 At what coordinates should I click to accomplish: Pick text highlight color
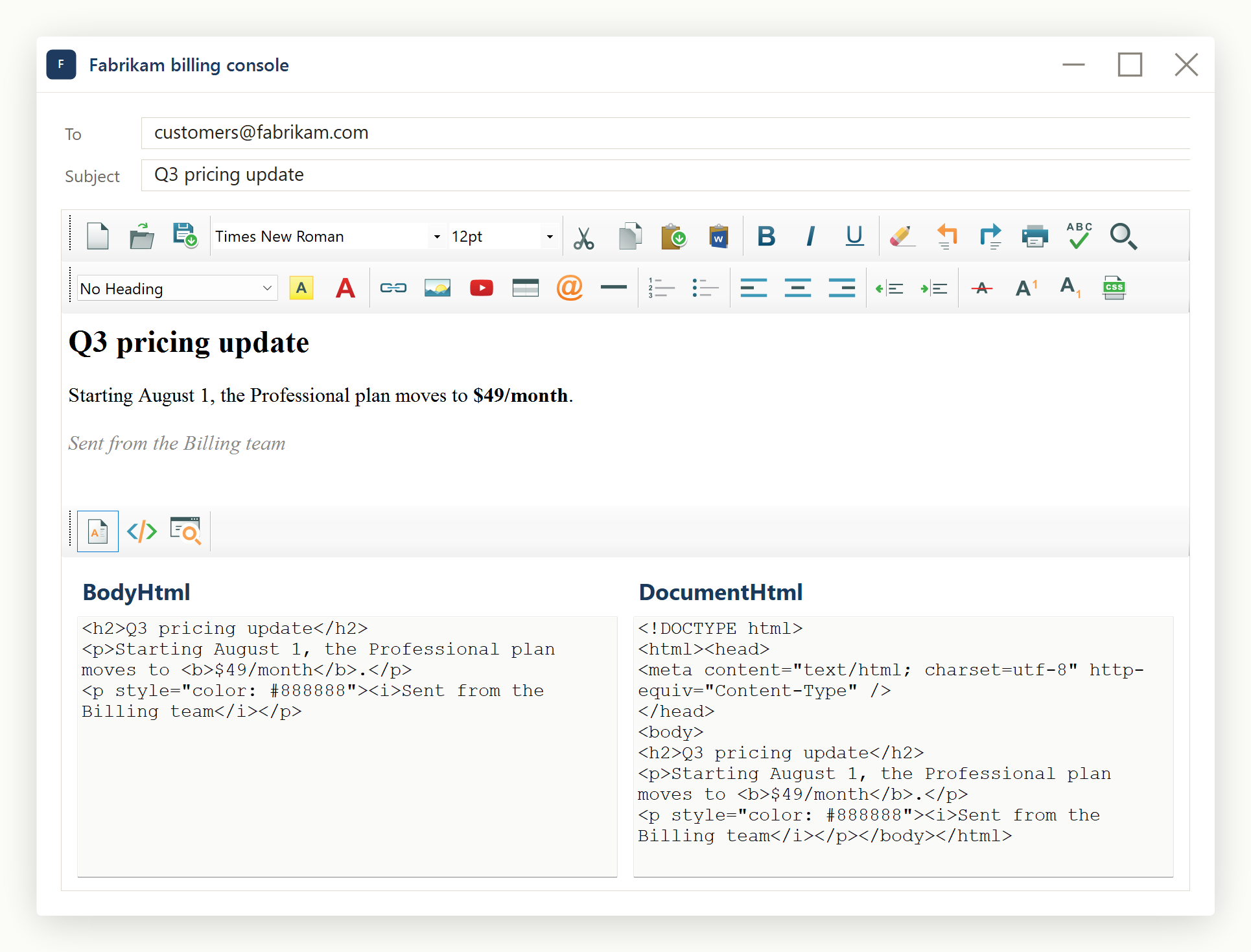301,288
